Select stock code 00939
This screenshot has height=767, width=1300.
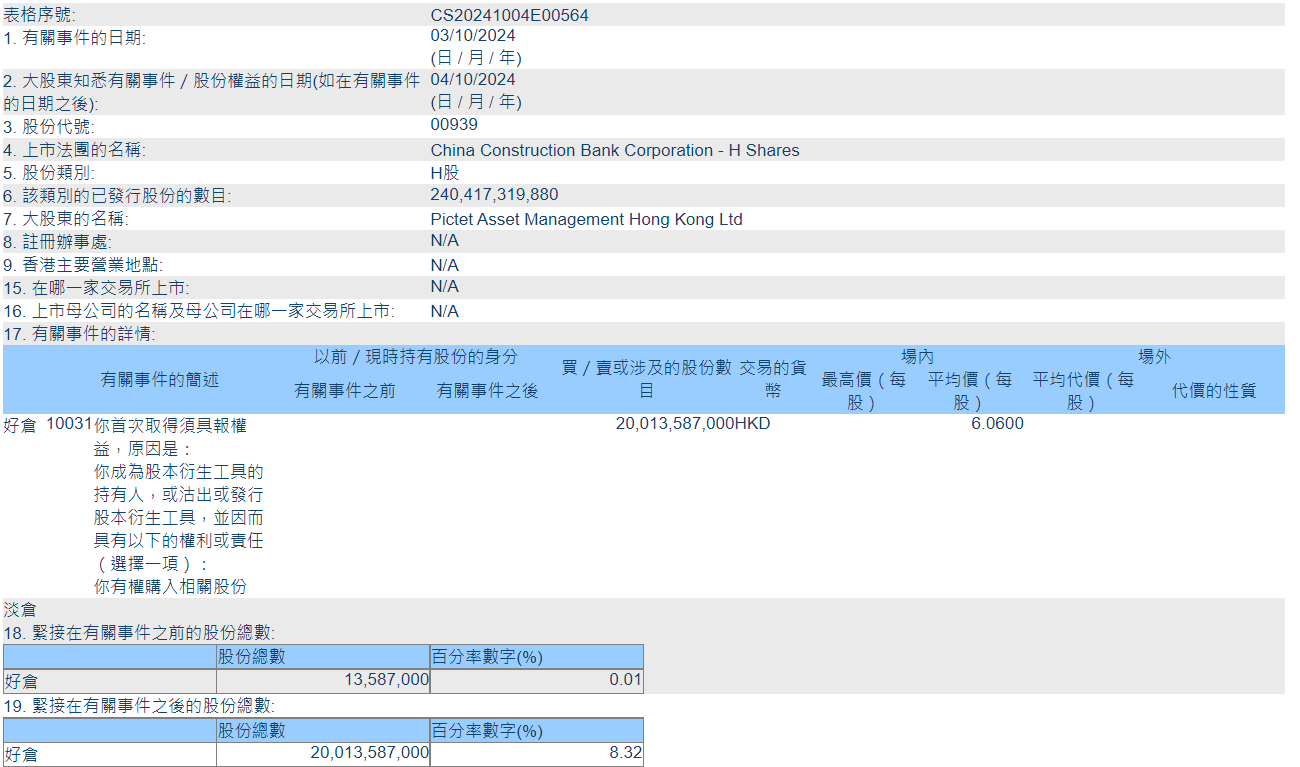pyautogui.click(x=454, y=125)
